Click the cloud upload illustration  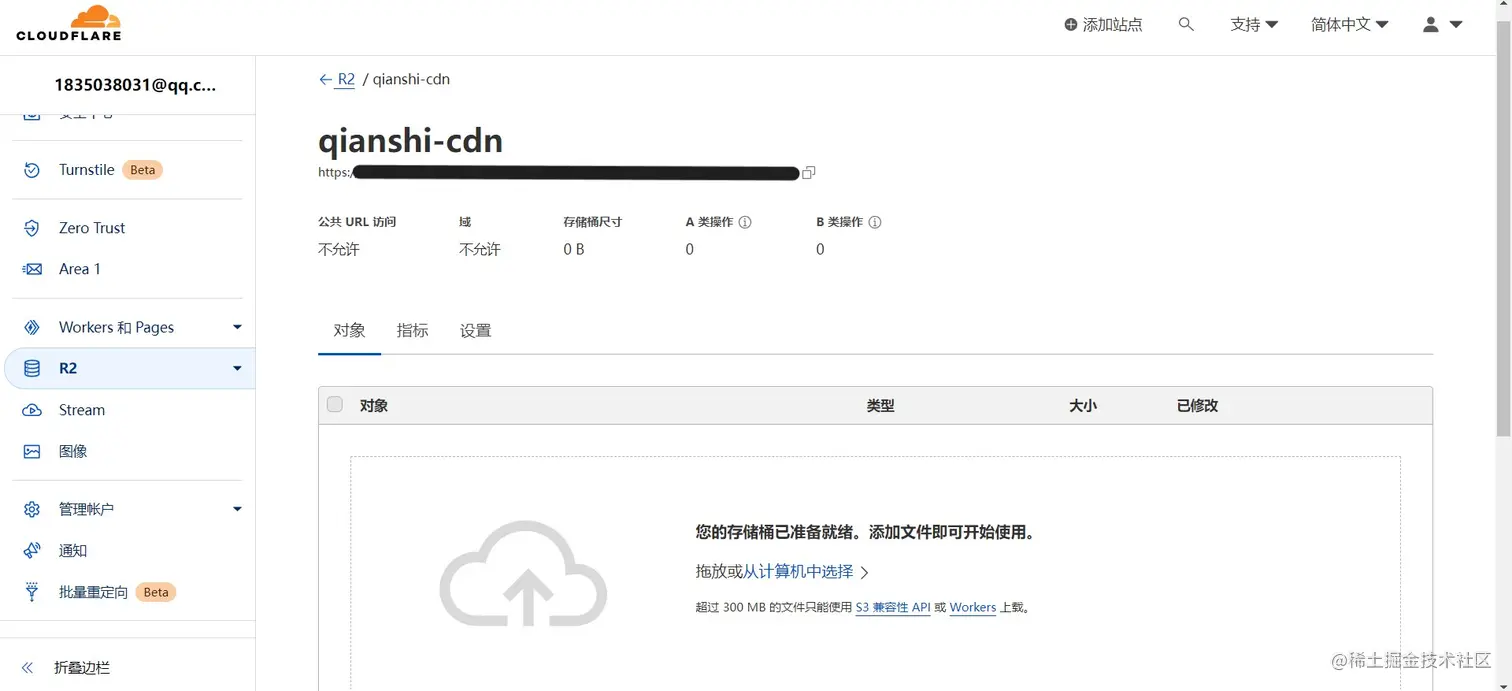tap(523, 573)
